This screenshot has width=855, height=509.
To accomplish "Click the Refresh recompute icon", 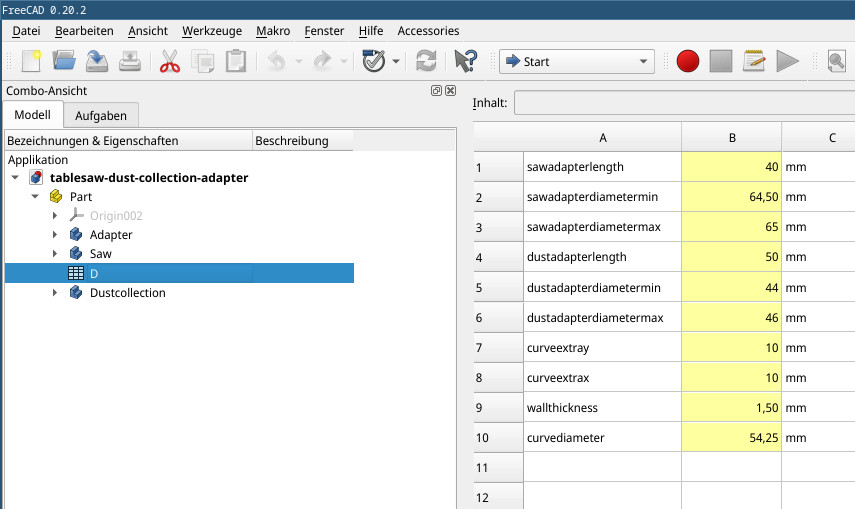I will tap(426, 61).
